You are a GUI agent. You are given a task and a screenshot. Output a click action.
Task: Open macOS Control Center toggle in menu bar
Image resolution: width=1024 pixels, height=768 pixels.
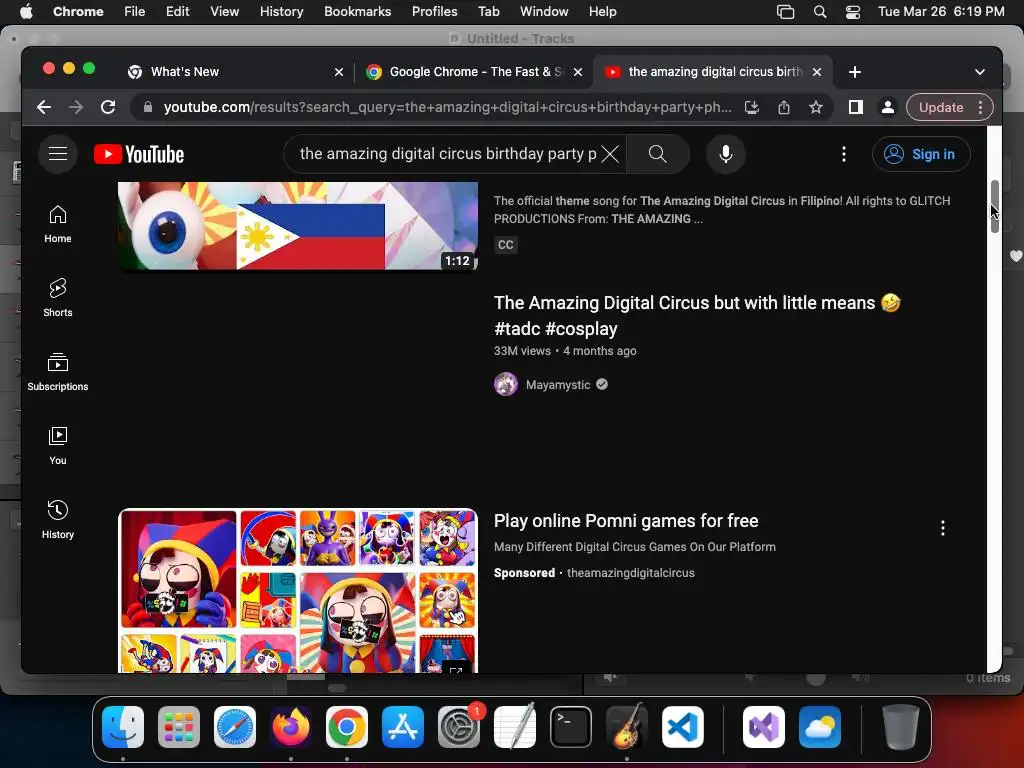point(852,12)
